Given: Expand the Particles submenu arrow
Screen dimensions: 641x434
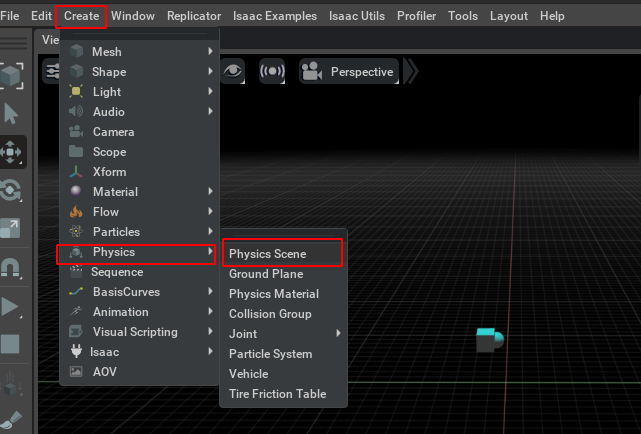Looking at the screenshot, I should click(x=210, y=231).
